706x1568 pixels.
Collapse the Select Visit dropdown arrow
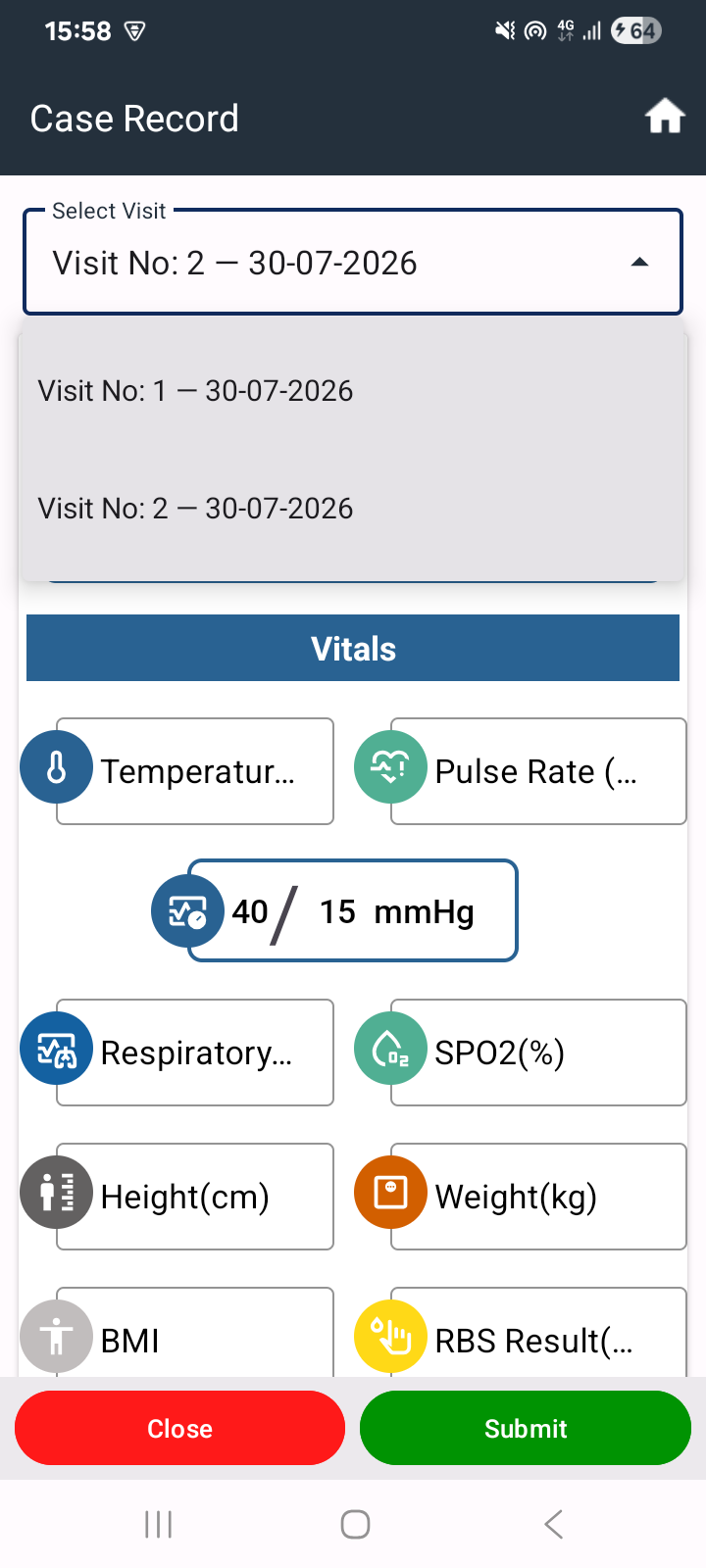point(639,263)
